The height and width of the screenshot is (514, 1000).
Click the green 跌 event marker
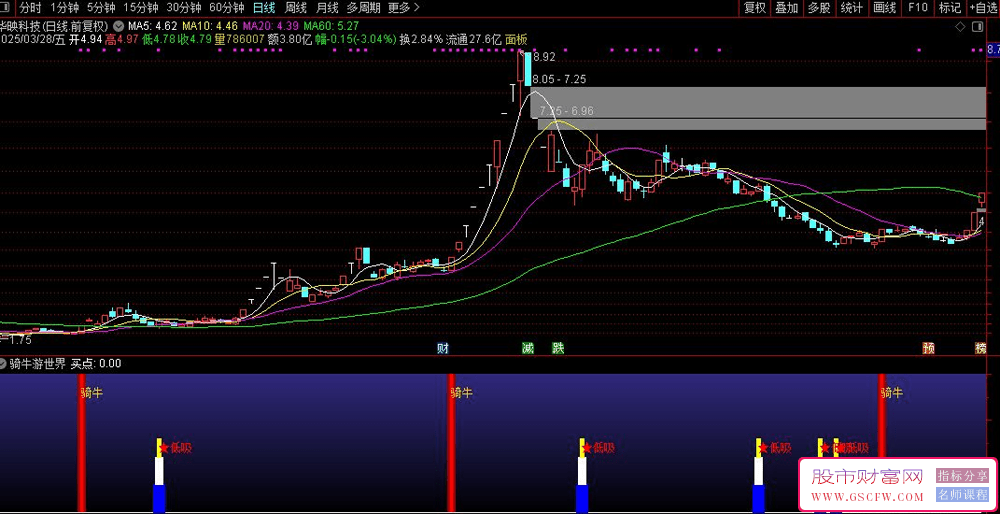558,348
